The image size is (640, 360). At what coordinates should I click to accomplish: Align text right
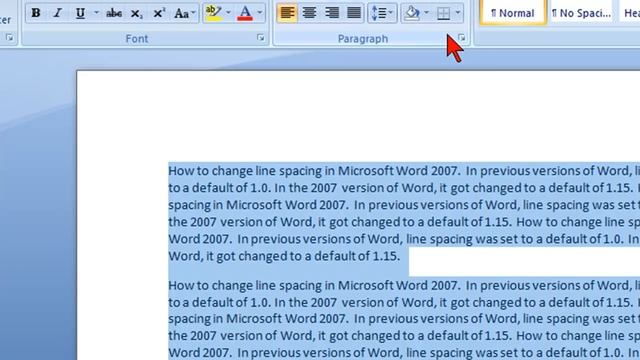pyautogui.click(x=332, y=13)
